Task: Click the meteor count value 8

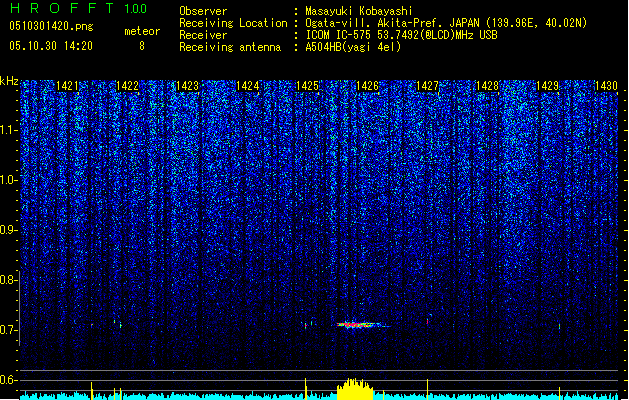Action: pyautogui.click(x=142, y=46)
